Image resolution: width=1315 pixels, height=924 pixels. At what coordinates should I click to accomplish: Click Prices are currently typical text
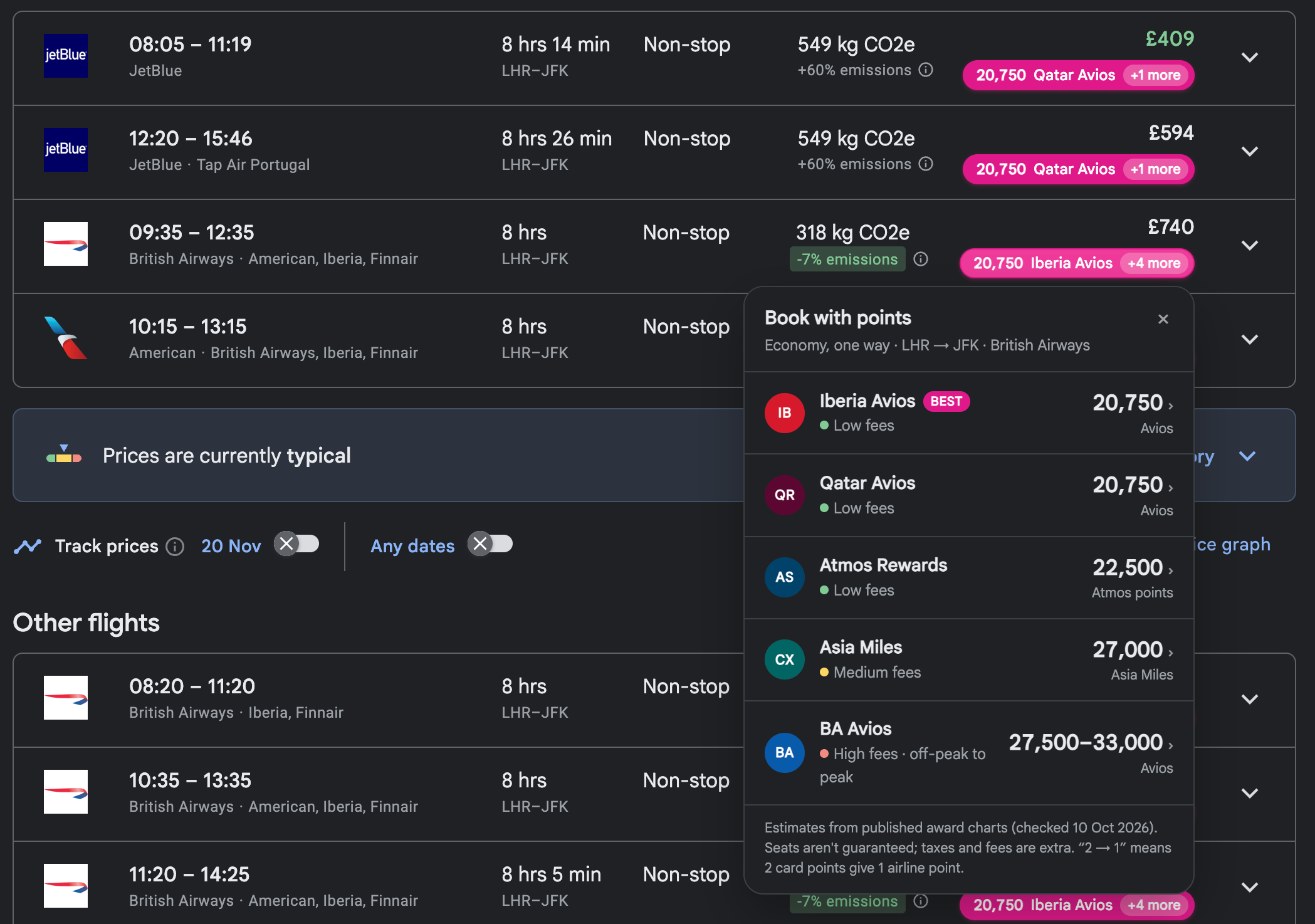point(227,456)
